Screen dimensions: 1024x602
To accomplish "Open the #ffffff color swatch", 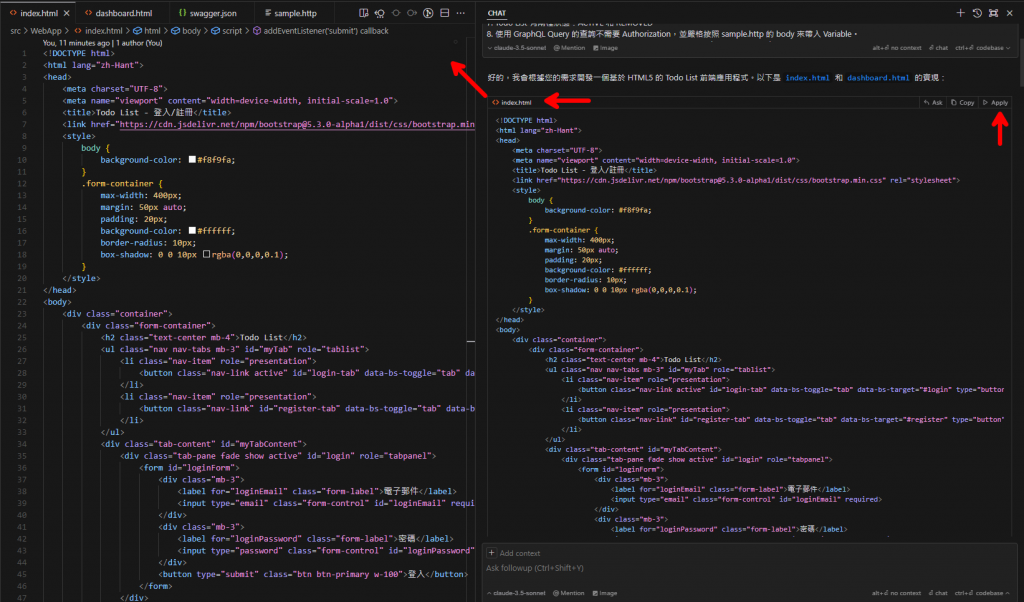I will [x=192, y=230].
